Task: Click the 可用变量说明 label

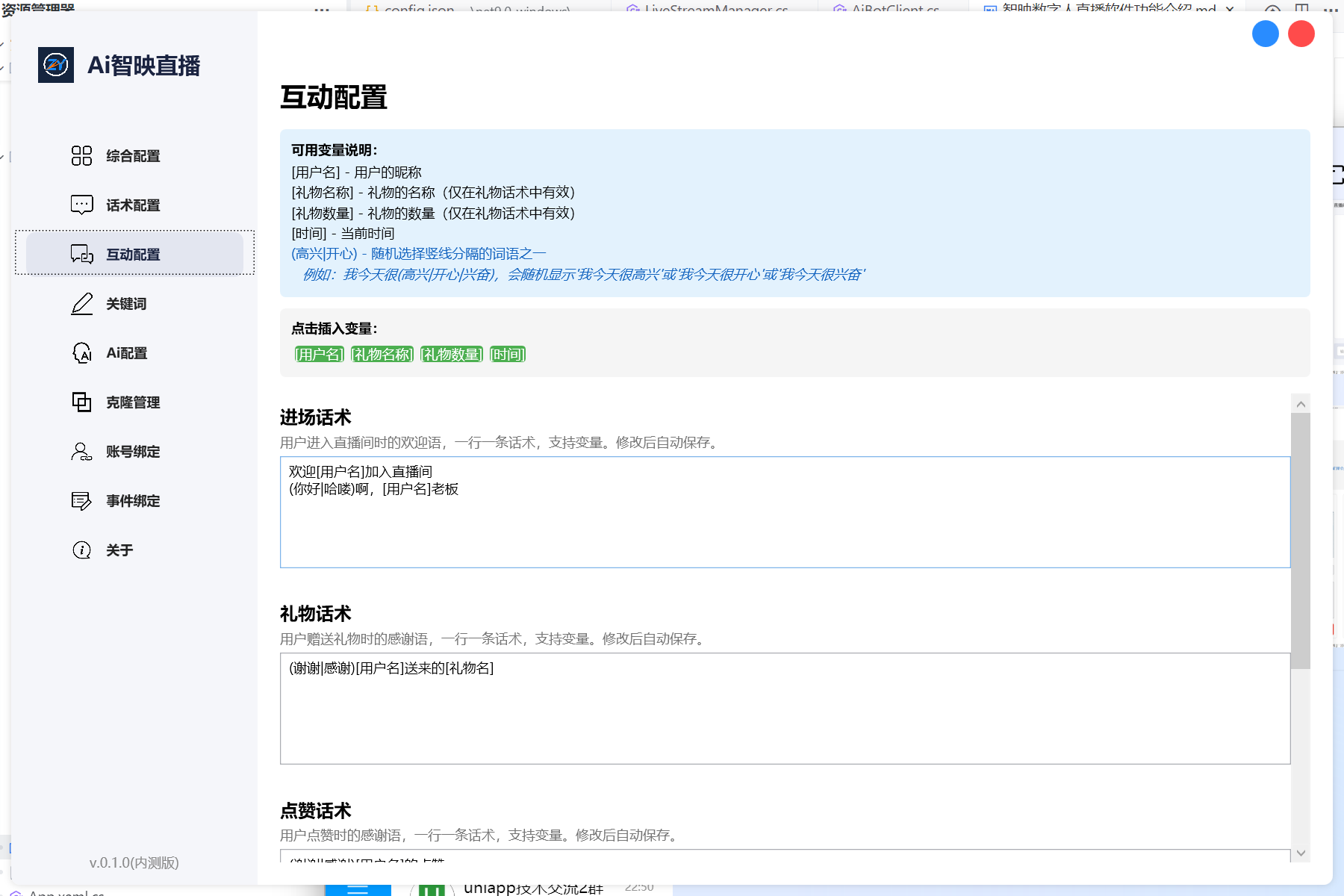Action: pos(335,150)
